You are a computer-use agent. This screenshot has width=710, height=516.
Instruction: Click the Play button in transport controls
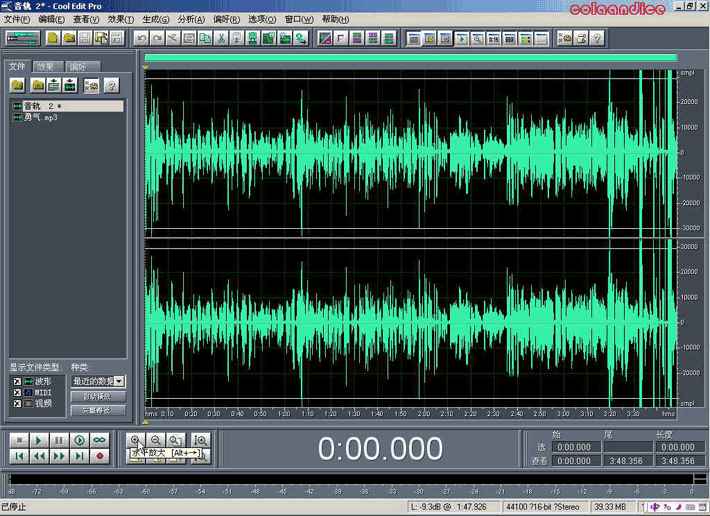39,440
